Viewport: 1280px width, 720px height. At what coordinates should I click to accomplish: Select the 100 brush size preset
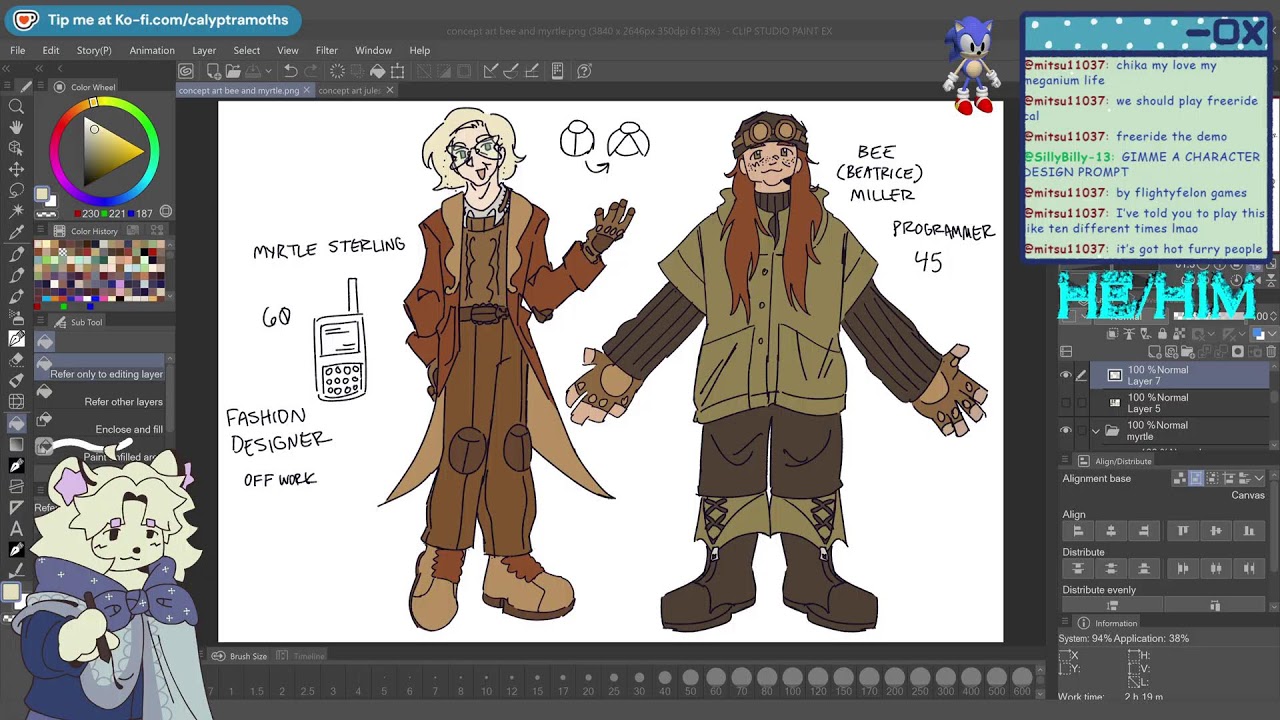792,681
